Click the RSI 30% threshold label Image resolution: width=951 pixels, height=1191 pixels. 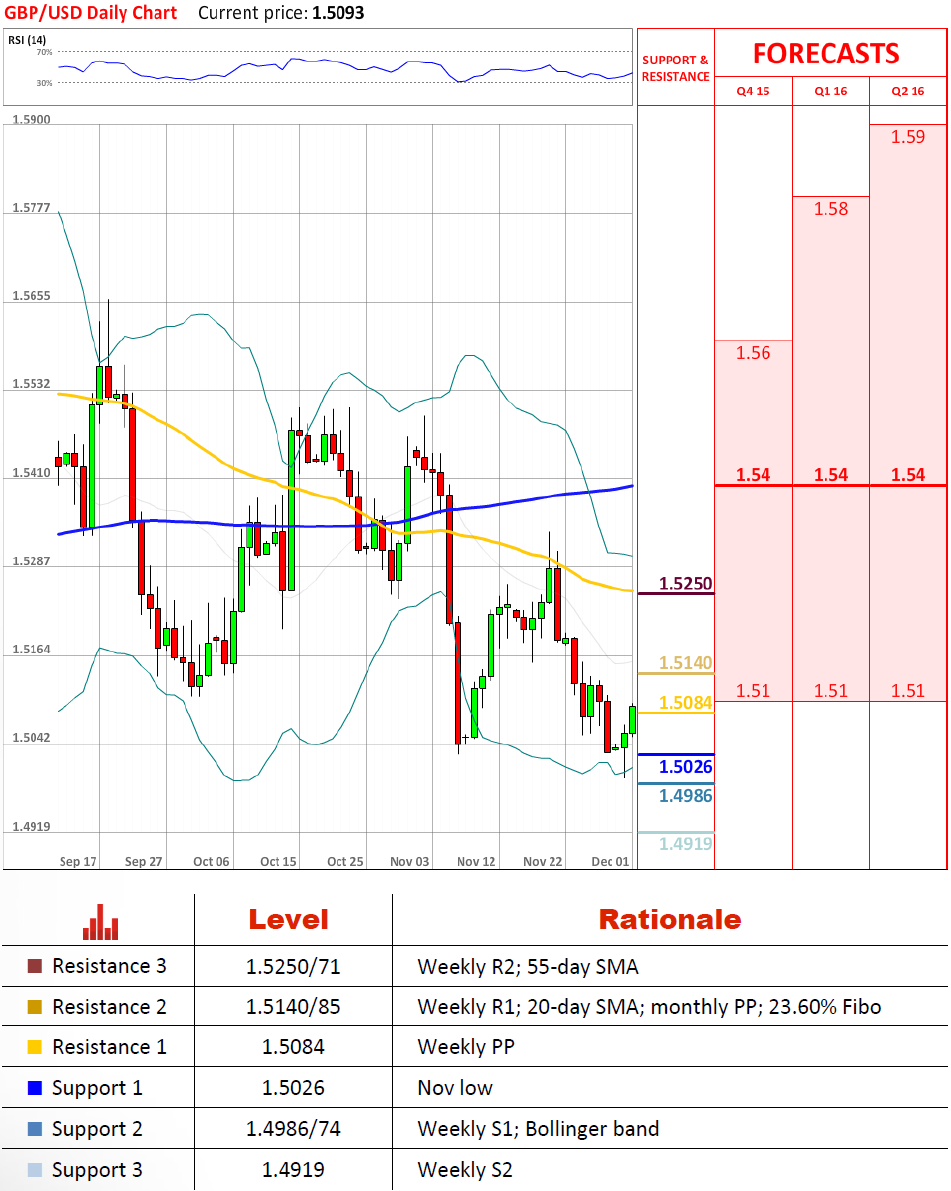[x=44, y=83]
